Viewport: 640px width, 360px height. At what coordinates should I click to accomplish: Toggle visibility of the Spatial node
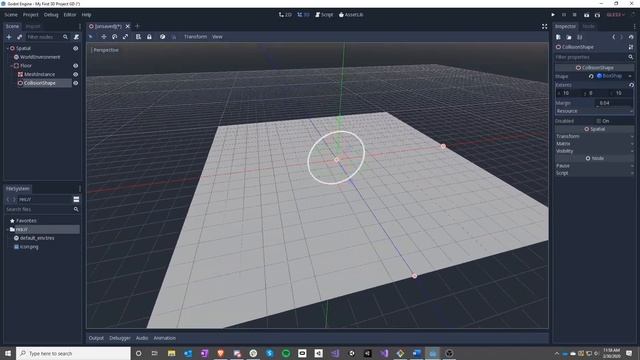pyautogui.click(x=76, y=48)
